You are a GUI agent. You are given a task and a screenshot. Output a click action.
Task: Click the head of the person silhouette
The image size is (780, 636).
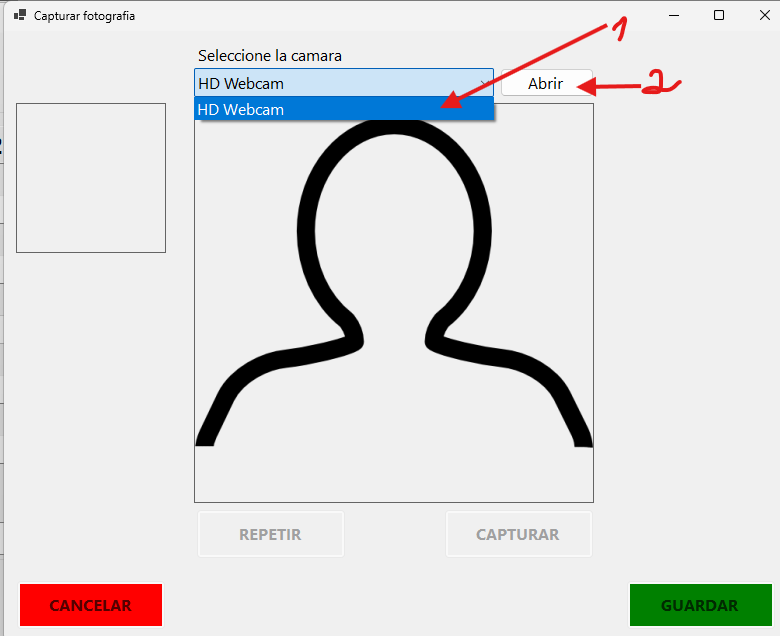click(394, 220)
